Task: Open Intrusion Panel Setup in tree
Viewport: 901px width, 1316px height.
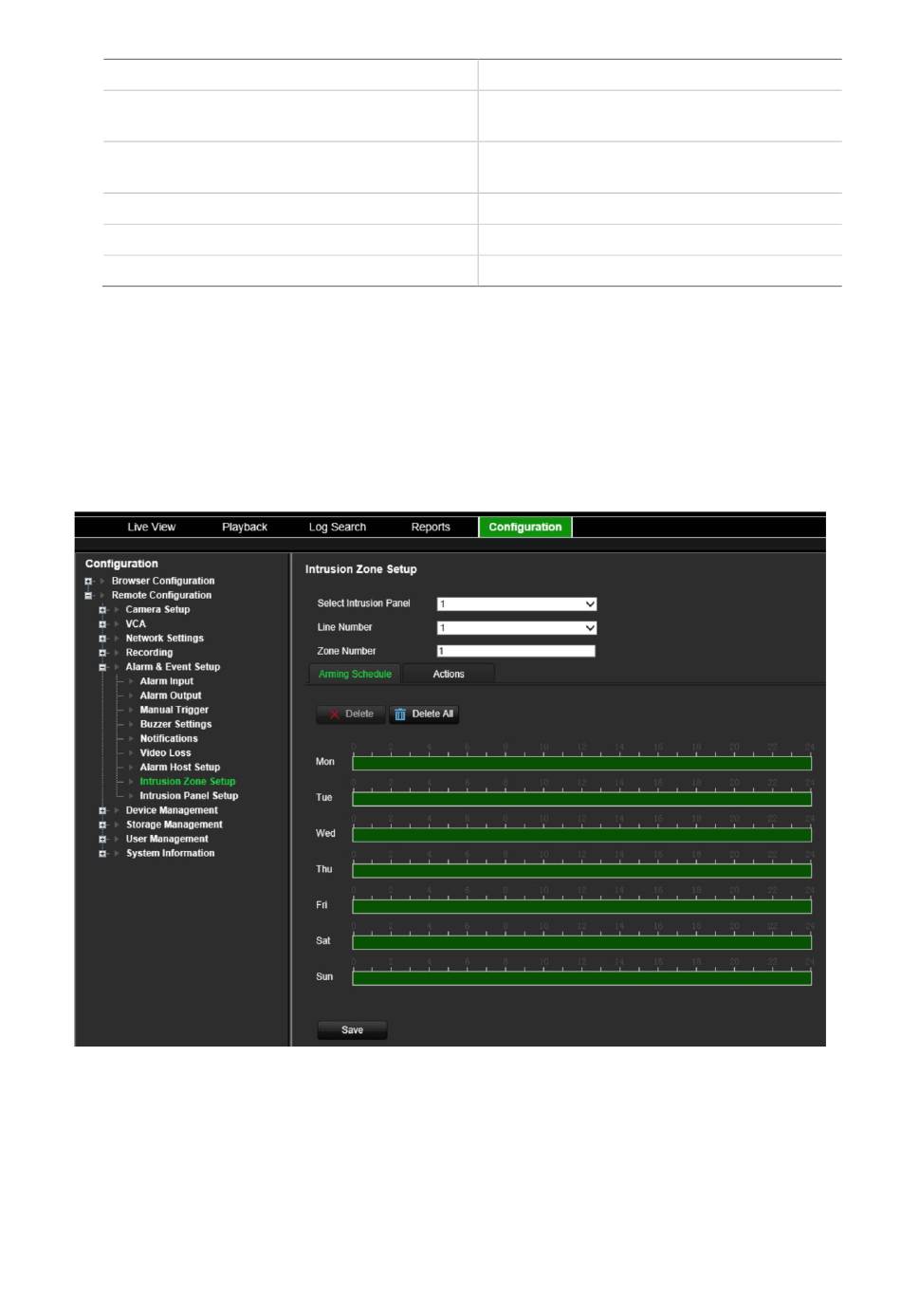Action: [189, 796]
